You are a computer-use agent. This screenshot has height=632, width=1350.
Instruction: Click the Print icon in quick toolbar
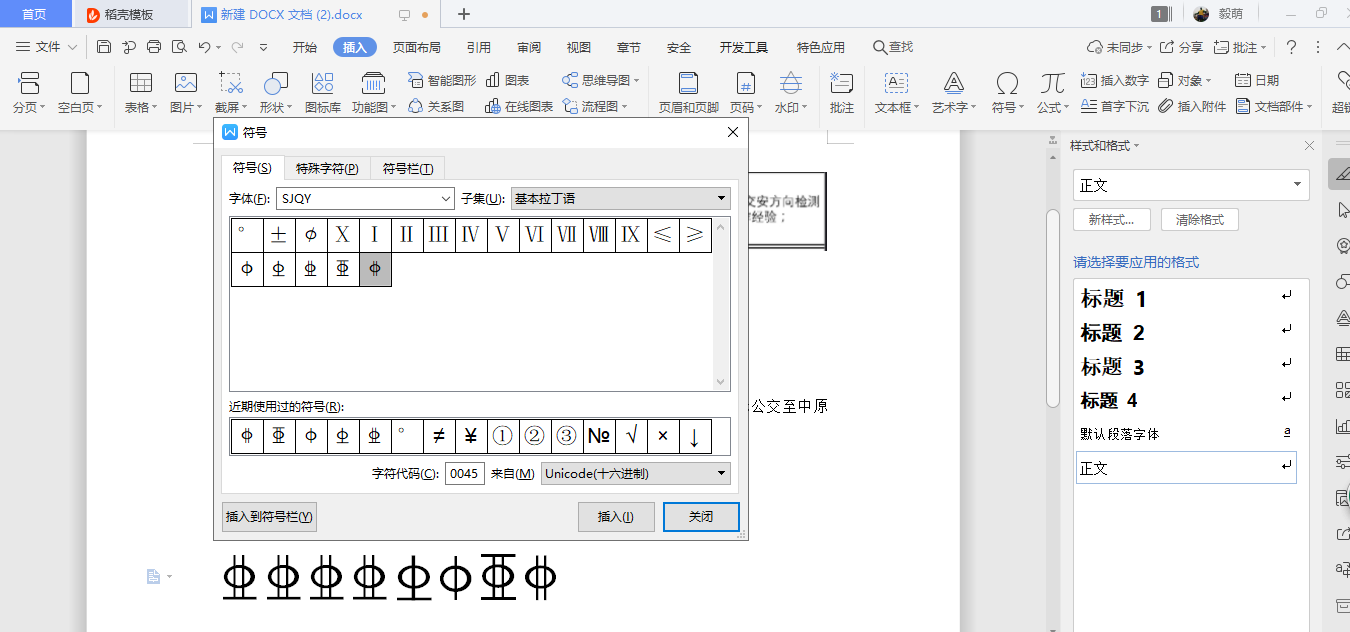154,47
